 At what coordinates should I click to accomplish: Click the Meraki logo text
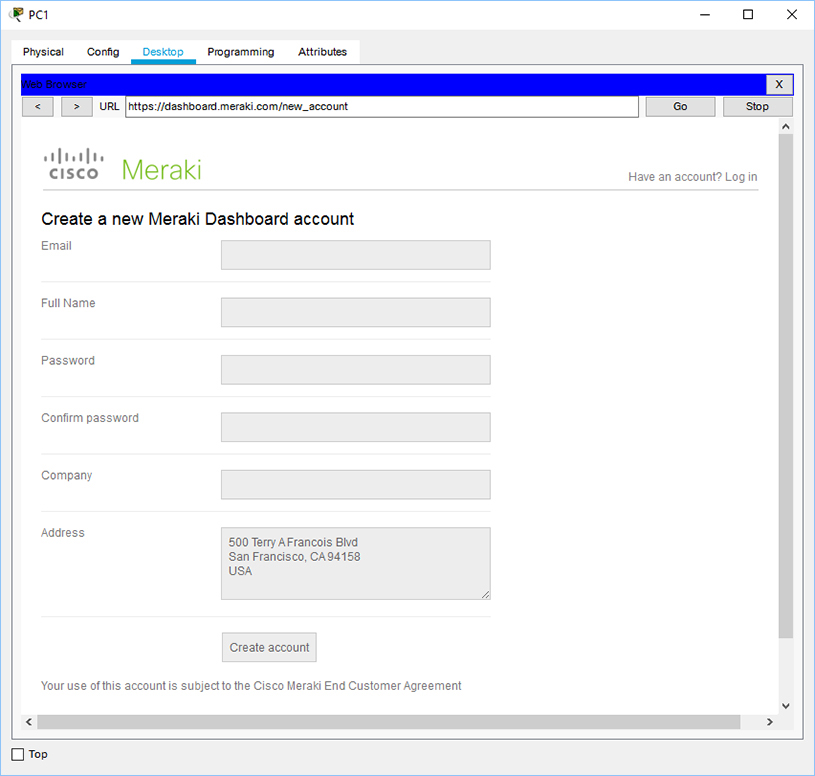tap(162, 170)
